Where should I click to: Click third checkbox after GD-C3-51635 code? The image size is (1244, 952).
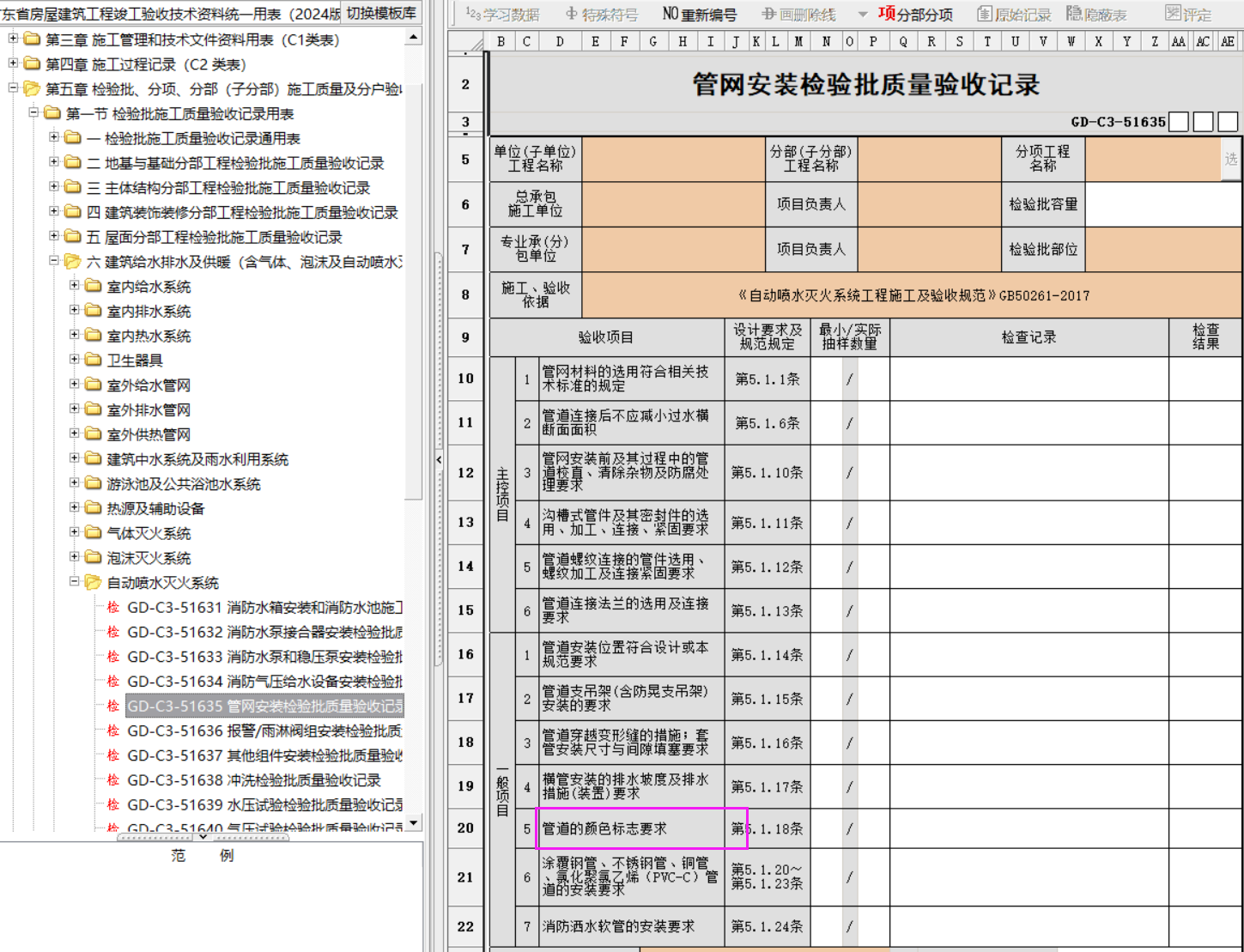coord(1229,121)
